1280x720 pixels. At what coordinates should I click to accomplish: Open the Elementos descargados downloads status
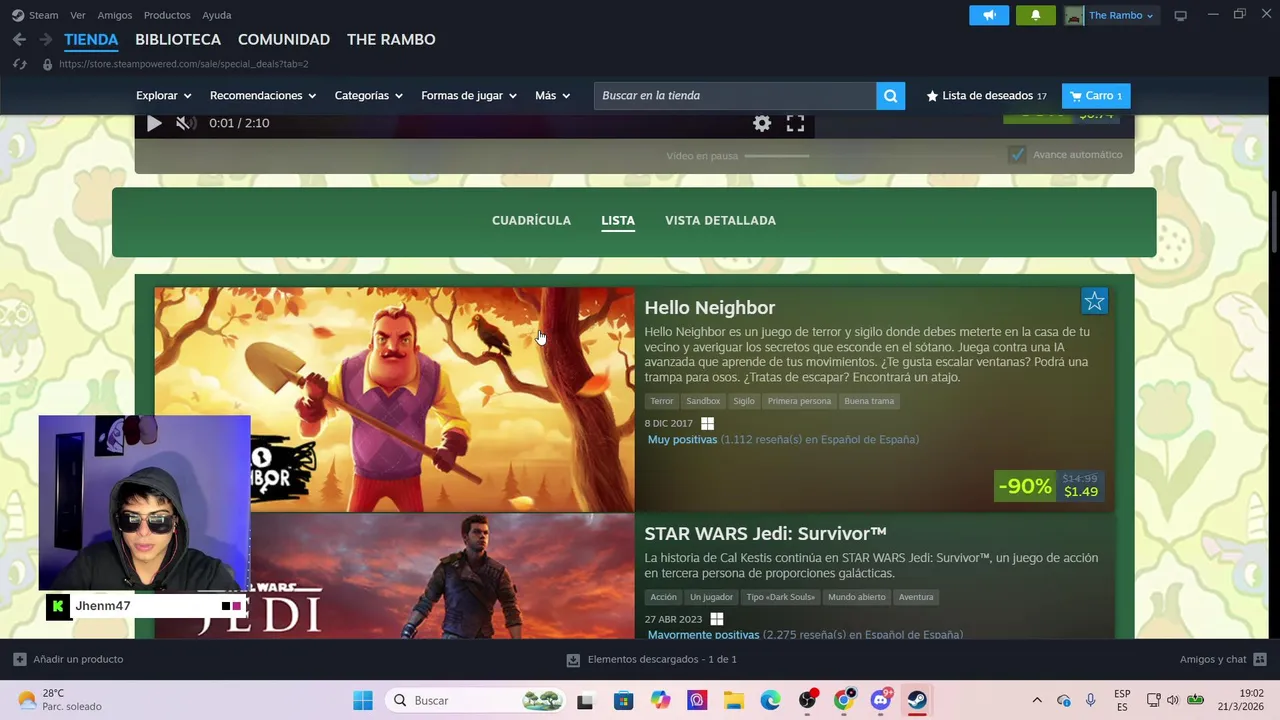(652, 659)
